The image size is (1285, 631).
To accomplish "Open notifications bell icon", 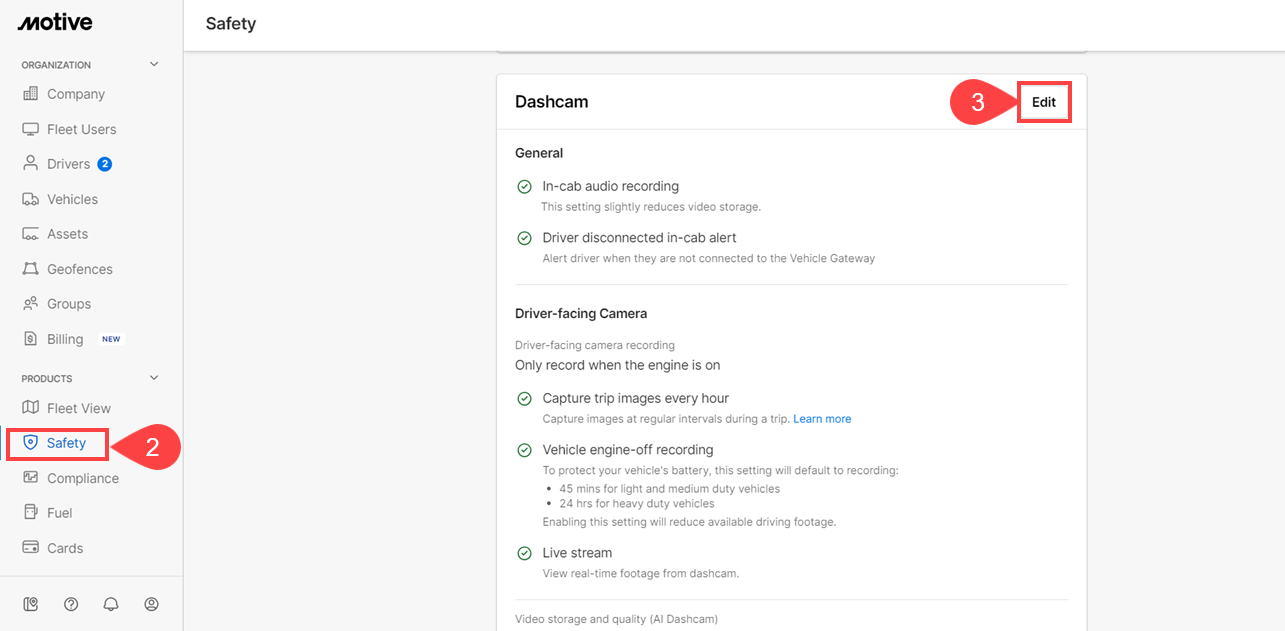I will tap(111, 604).
